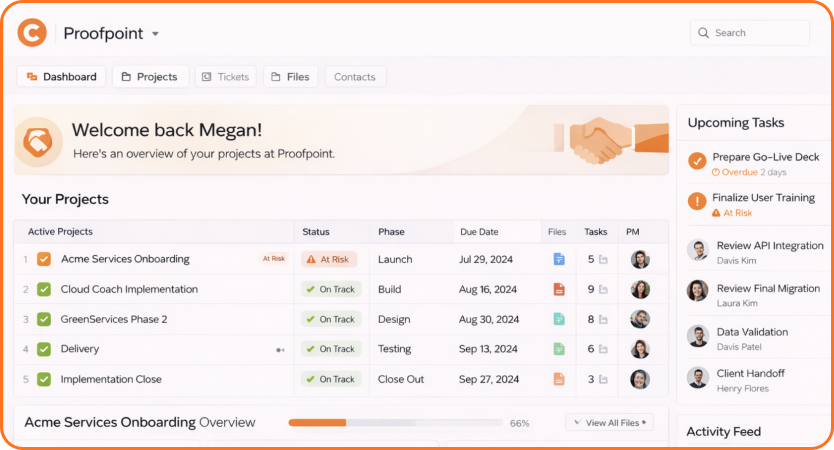Image resolution: width=834 pixels, height=450 pixels.
Task: Expand the Proofpoint account dropdown
Action: pyautogui.click(x=155, y=34)
